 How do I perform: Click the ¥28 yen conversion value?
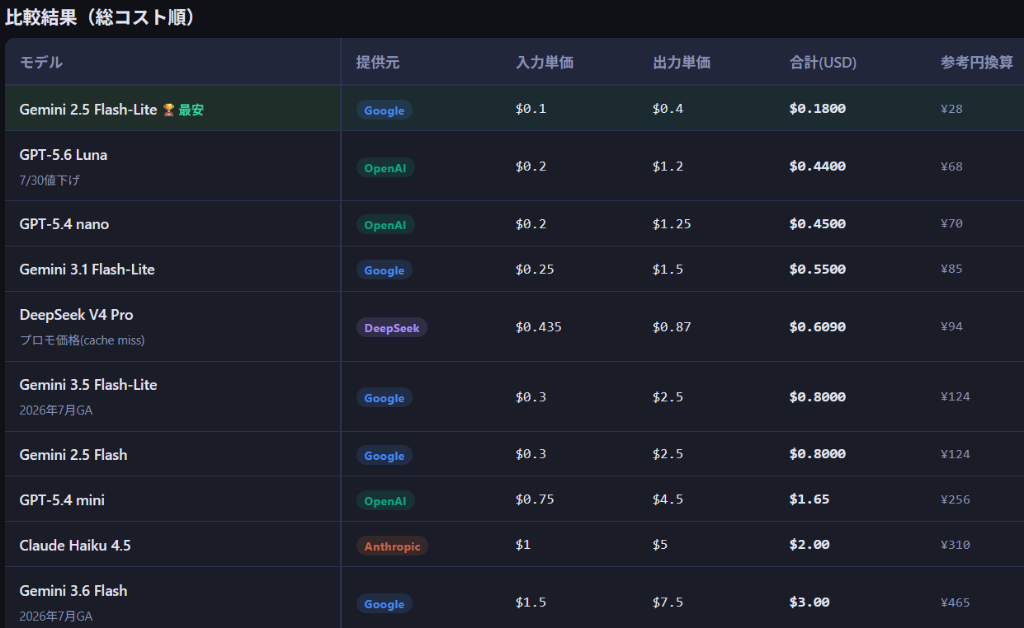[x=952, y=108]
